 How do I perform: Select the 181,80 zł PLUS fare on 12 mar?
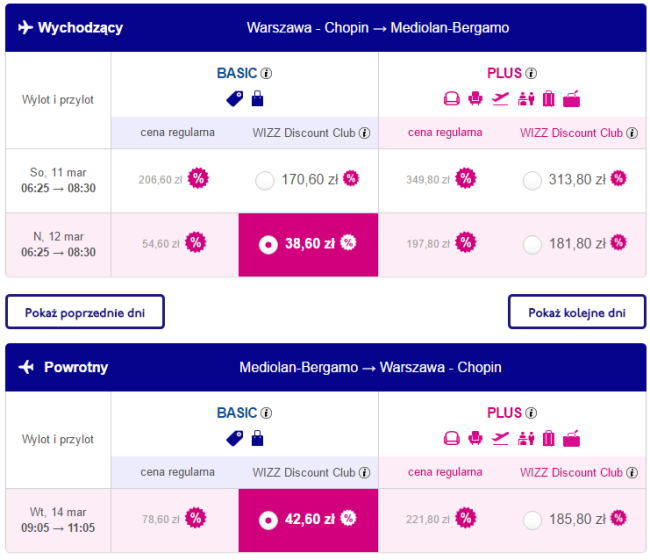click(x=532, y=245)
